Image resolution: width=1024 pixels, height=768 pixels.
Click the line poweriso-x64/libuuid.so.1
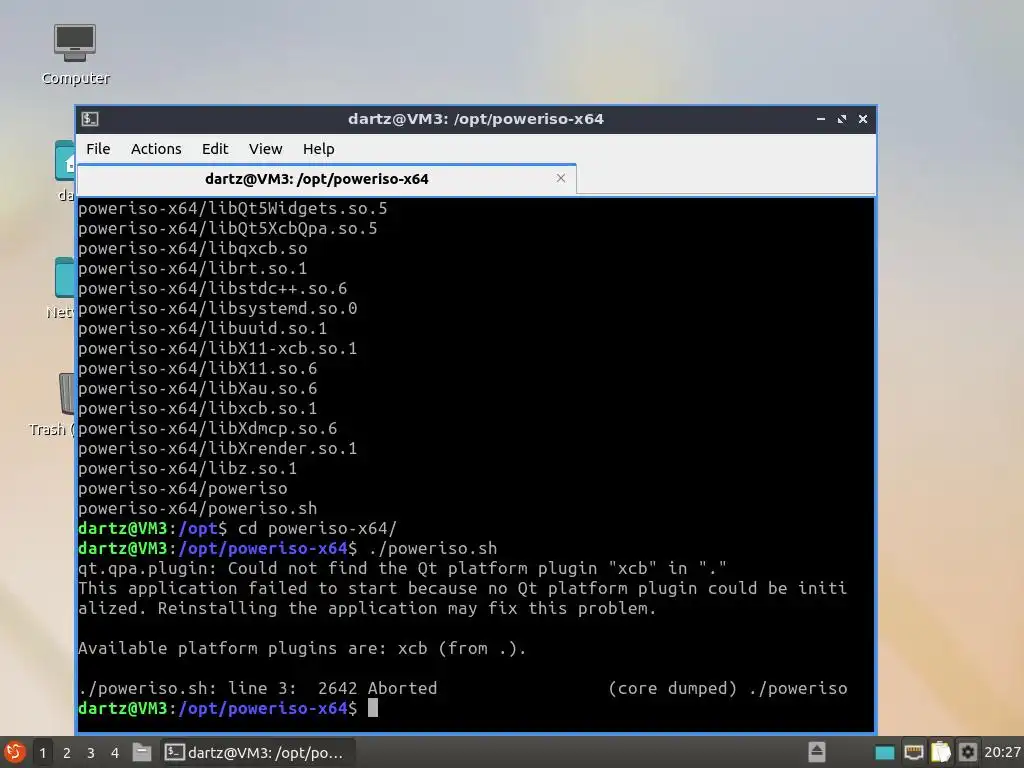[x=202, y=328]
